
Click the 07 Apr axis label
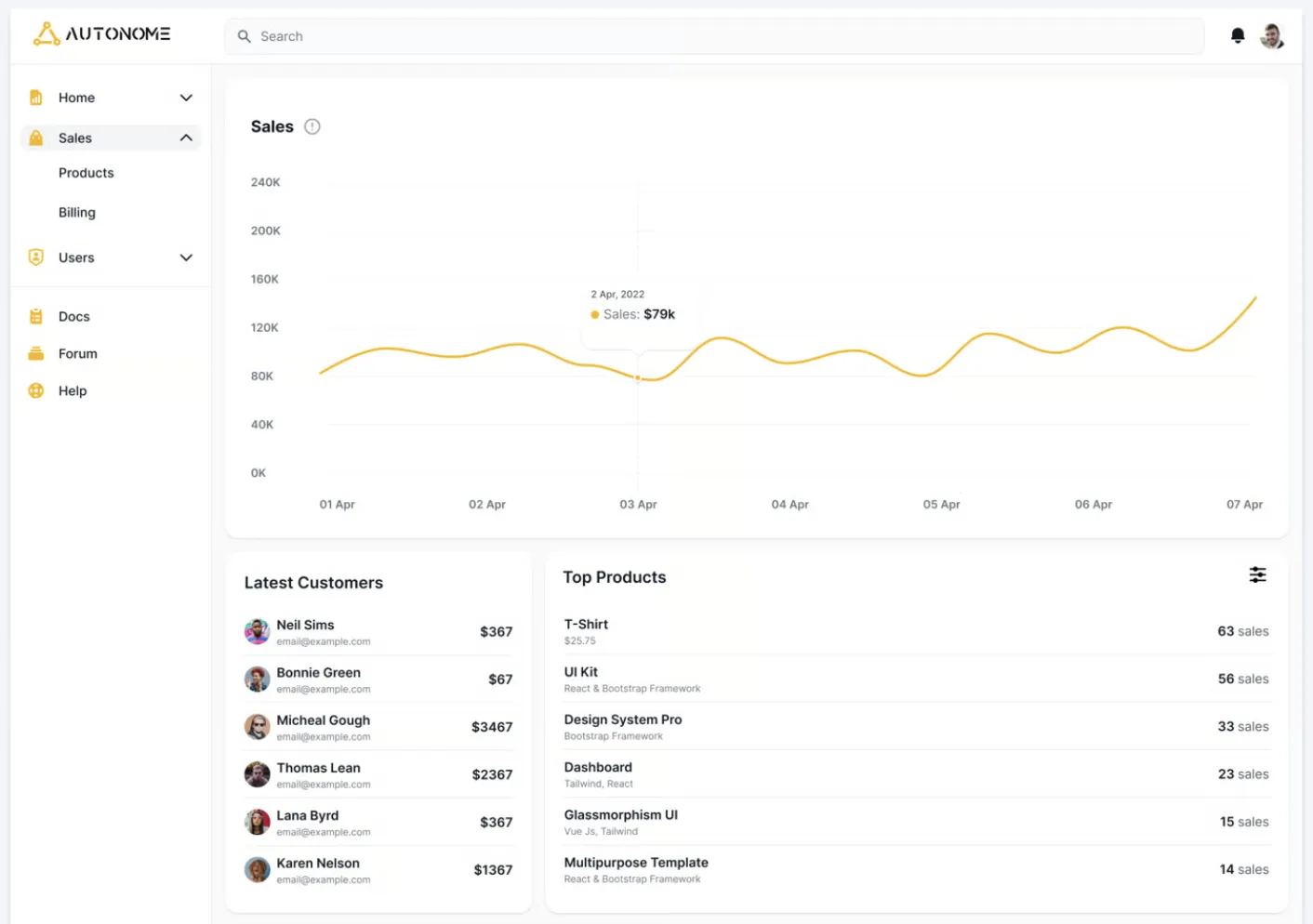(1244, 505)
